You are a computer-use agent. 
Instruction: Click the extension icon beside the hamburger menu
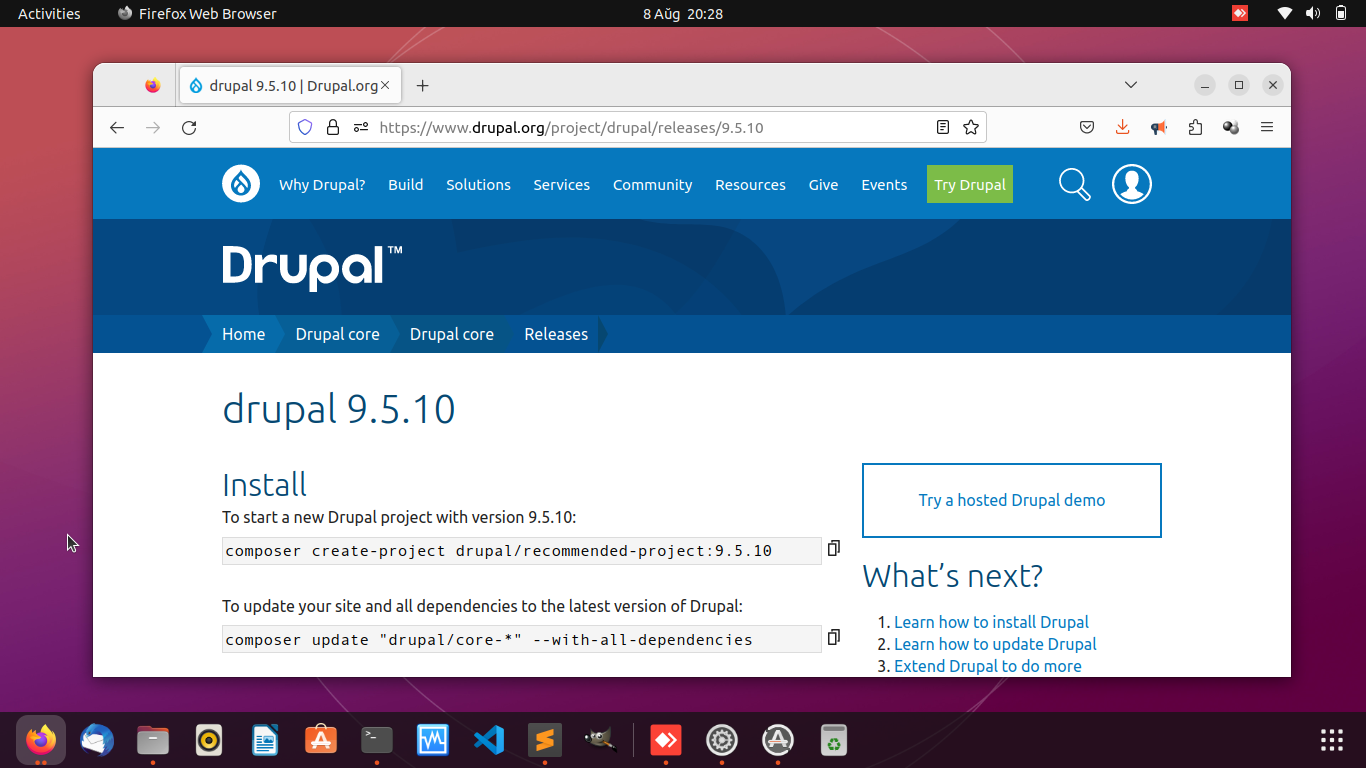click(1231, 127)
